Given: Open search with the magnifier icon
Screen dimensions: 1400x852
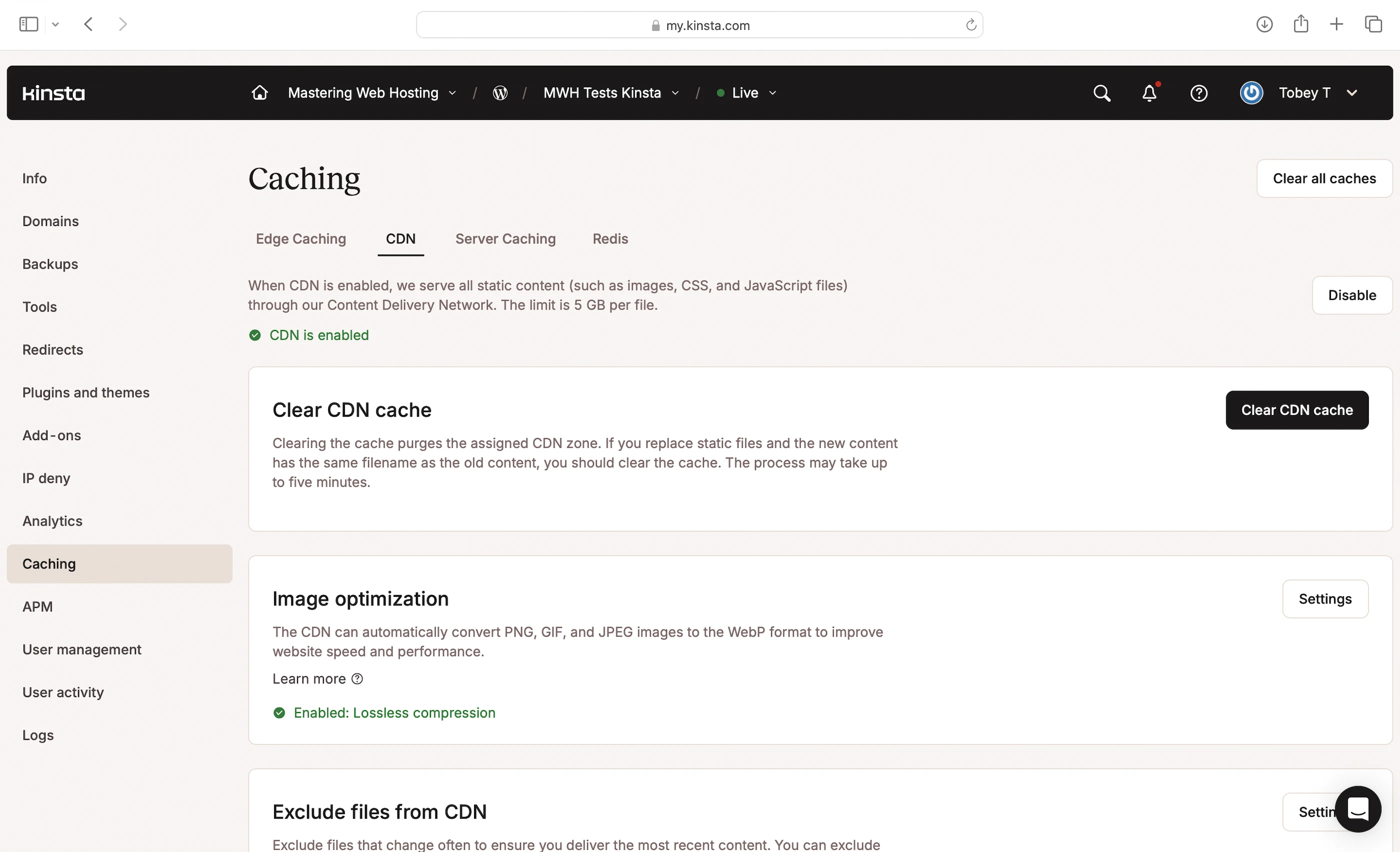Looking at the screenshot, I should [1101, 92].
